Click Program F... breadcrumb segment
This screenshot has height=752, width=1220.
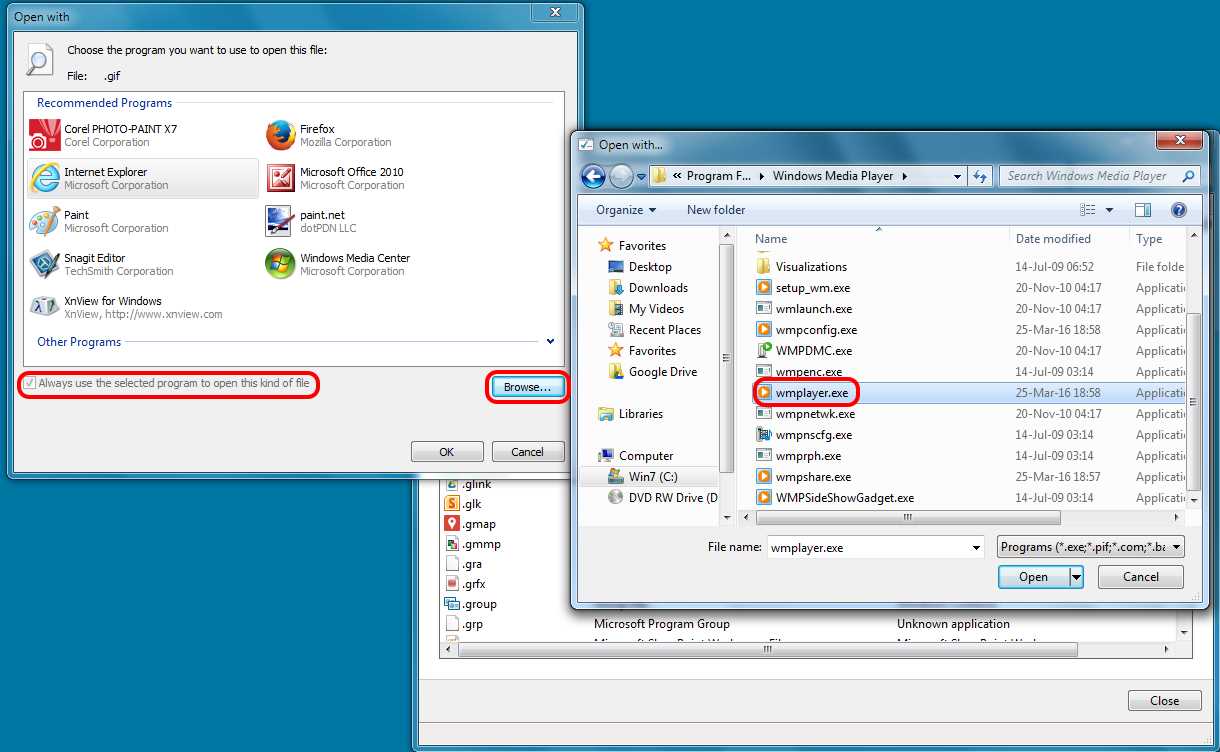[717, 176]
